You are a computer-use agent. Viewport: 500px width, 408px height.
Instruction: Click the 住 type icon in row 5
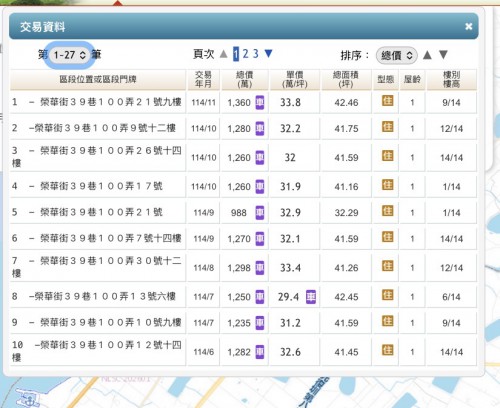click(387, 211)
